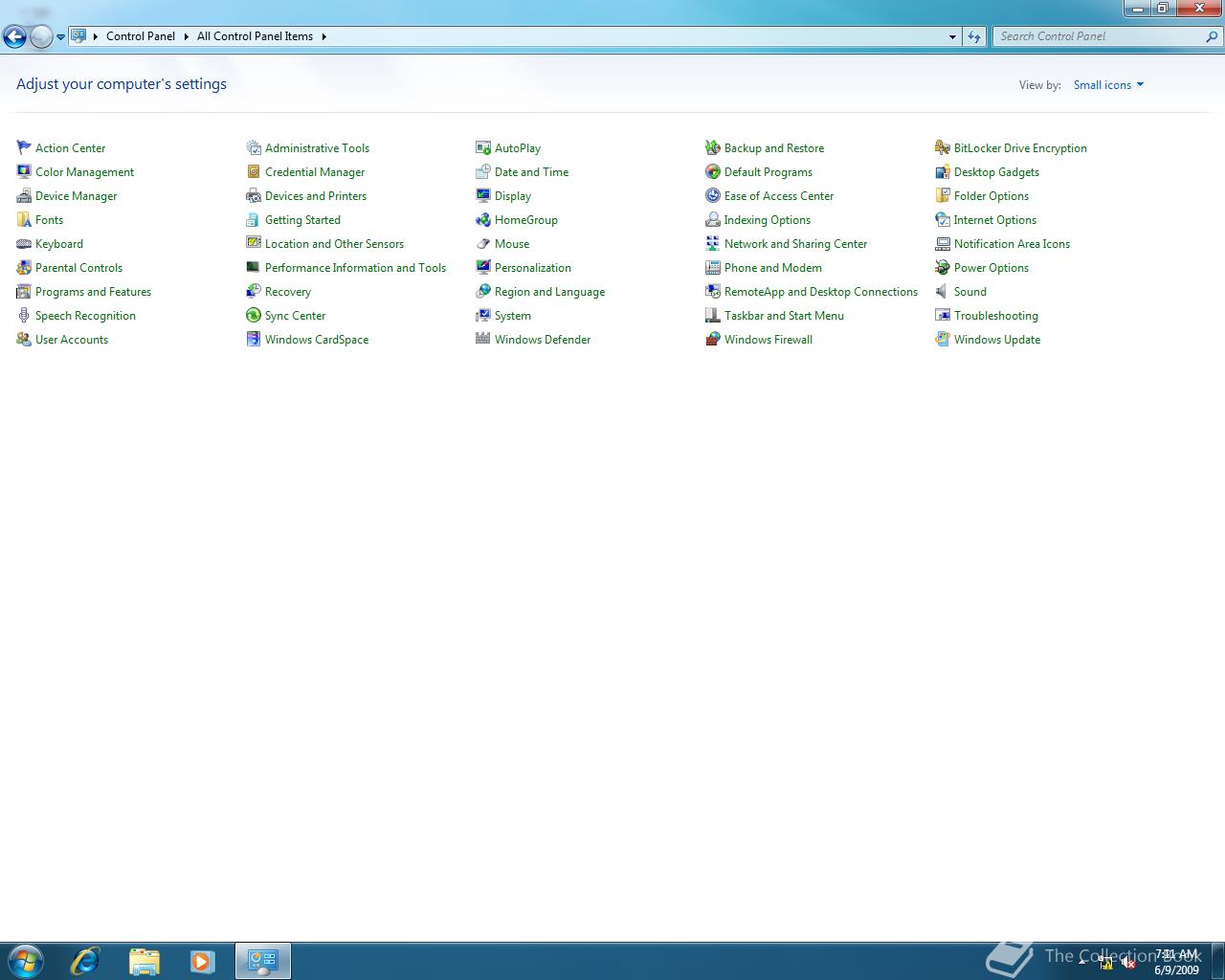Open Phone and Modem

click(773, 268)
